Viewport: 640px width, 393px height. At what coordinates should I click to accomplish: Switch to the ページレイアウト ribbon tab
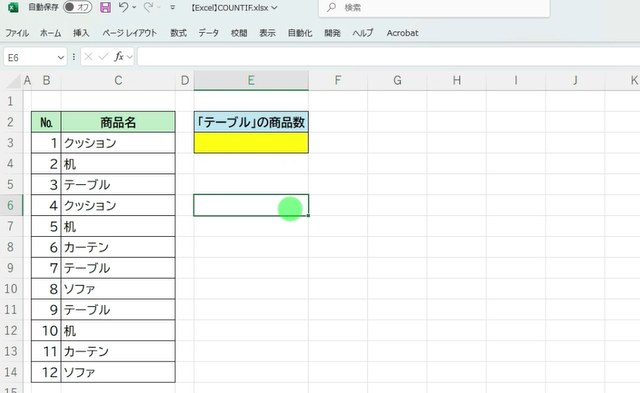click(x=129, y=33)
